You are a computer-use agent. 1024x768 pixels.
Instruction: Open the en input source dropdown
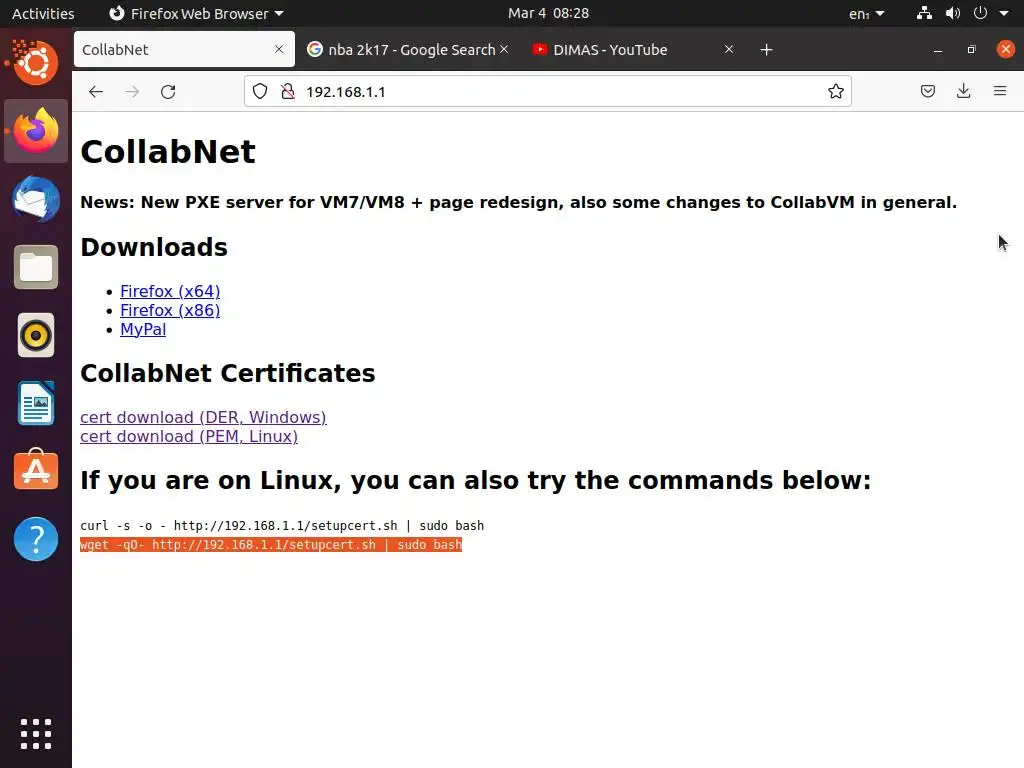(867, 14)
